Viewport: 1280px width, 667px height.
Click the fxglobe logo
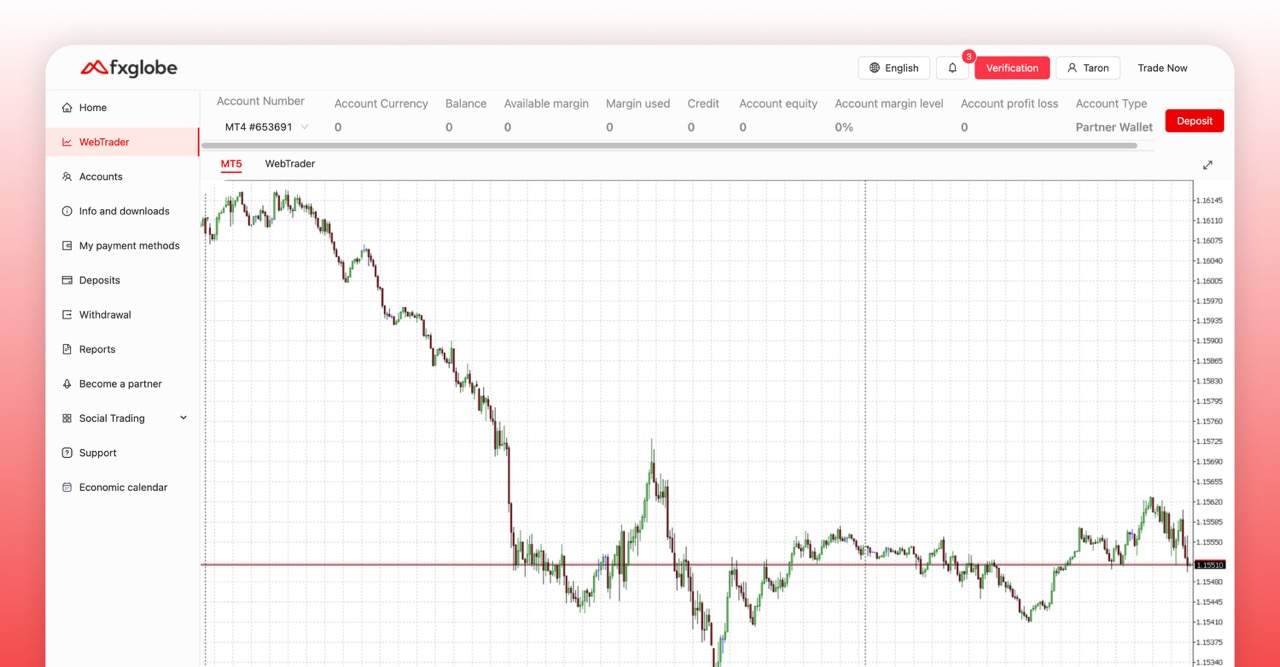click(129, 68)
